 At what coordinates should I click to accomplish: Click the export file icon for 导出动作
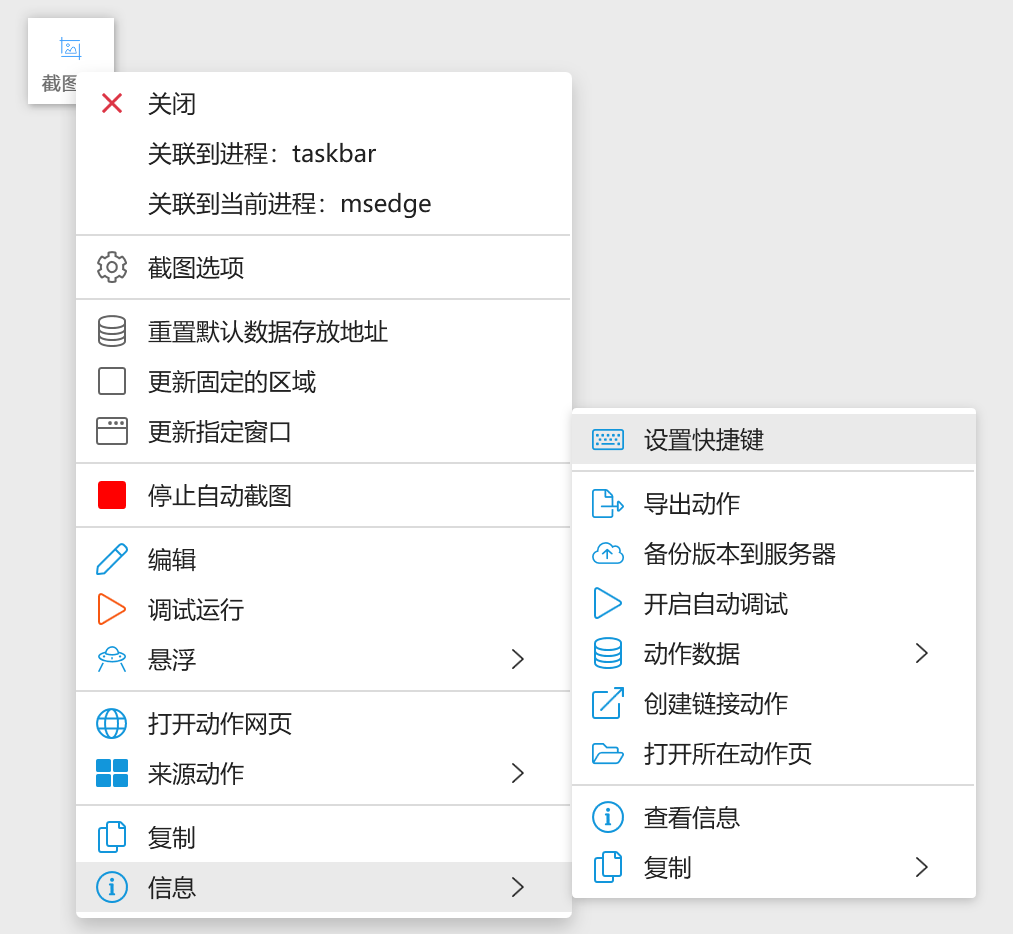pyautogui.click(x=608, y=503)
